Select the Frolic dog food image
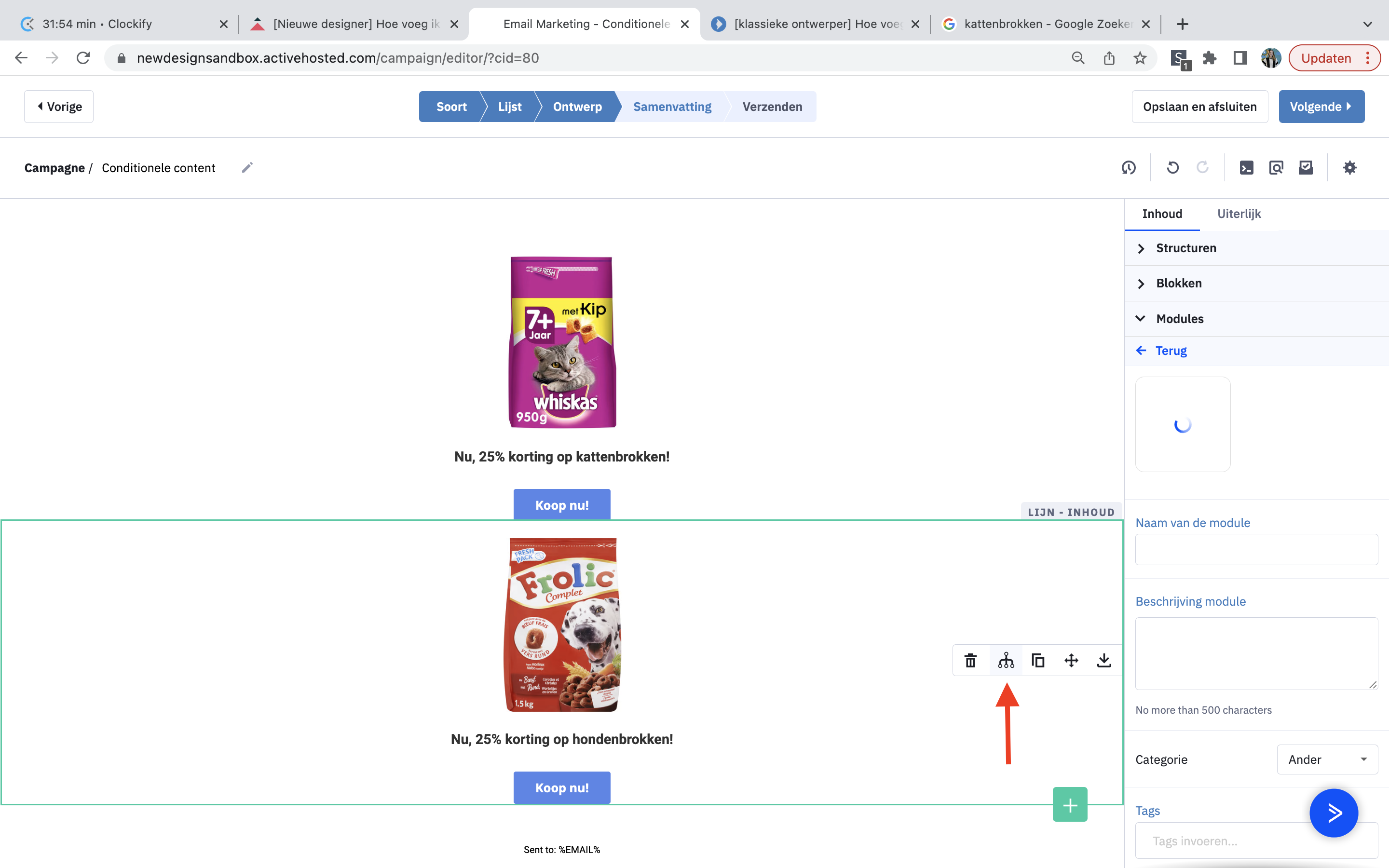 tap(562, 624)
